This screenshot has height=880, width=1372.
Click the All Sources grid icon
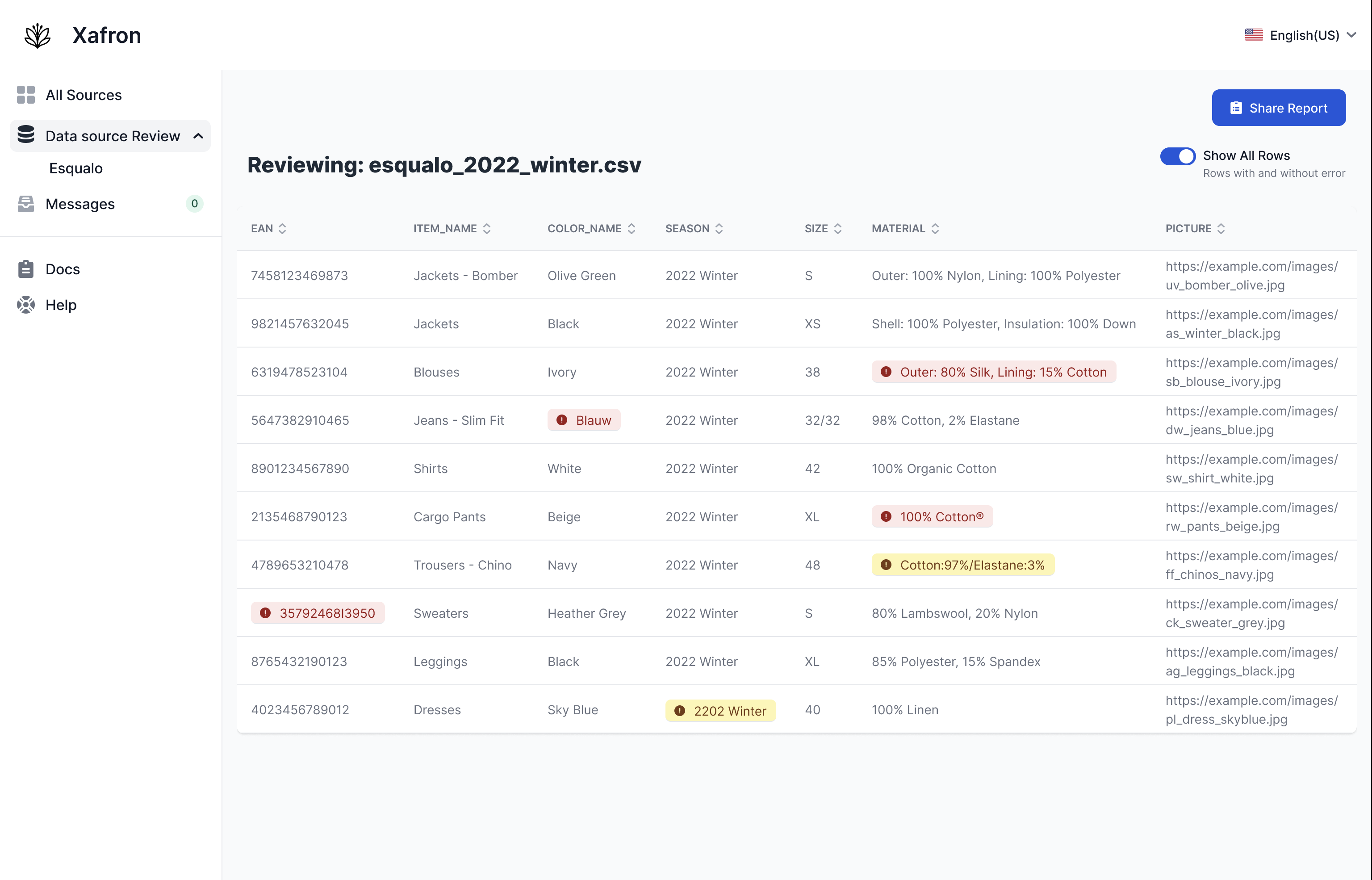(x=26, y=95)
